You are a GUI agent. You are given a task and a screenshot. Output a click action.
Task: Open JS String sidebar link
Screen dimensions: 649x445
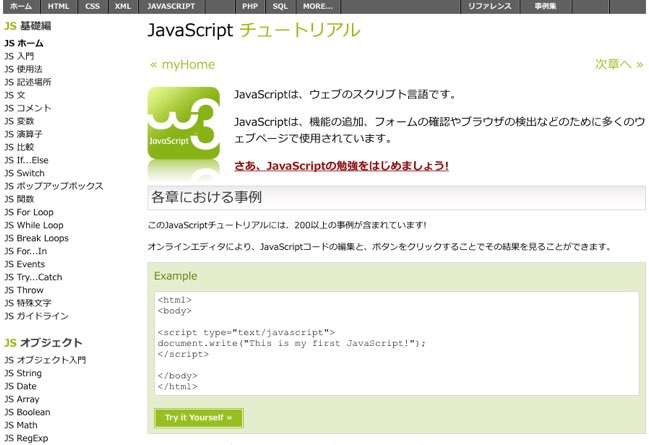point(23,373)
